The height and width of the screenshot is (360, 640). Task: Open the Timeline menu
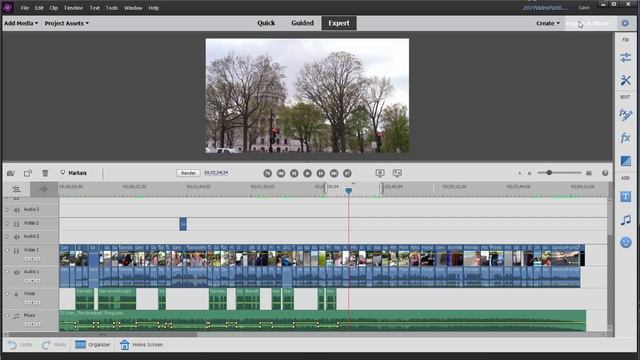tap(73, 8)
